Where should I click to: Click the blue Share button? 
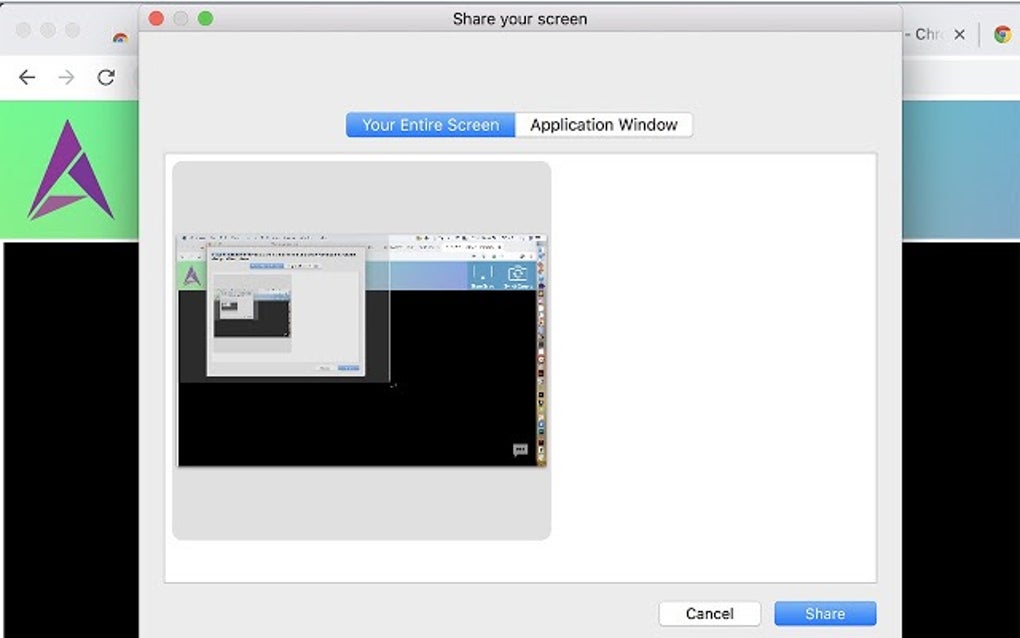coord(824,613)
